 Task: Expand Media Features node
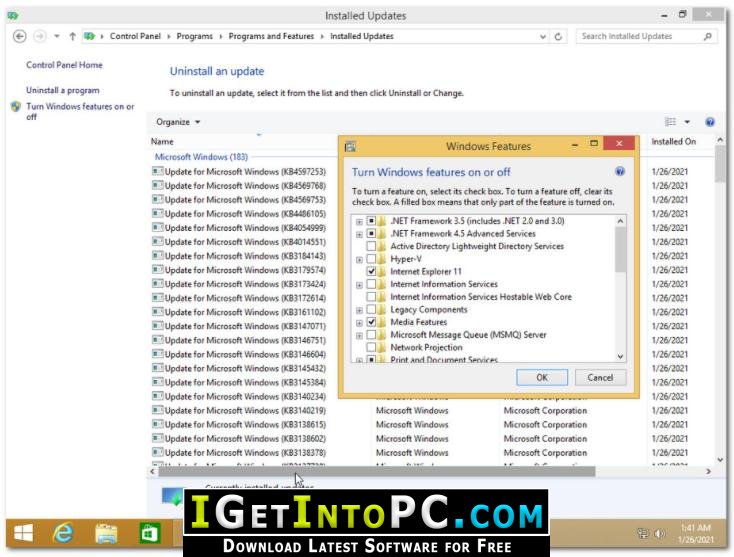[359, 323]
